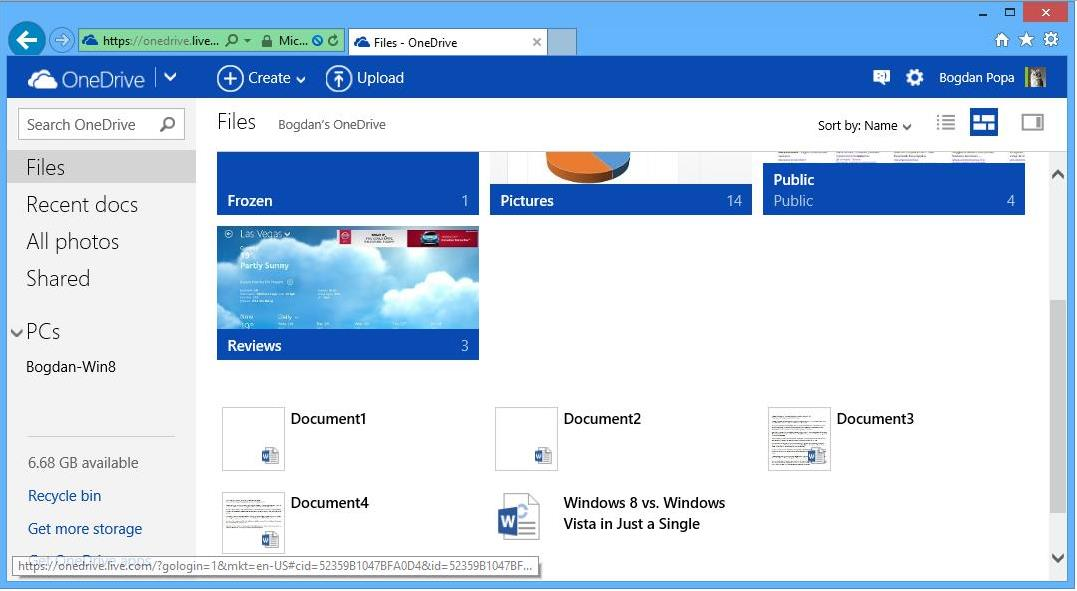Click the vertical scrollbar thumb
Screen dimensions: 1077x591
tap(1058, 406)
